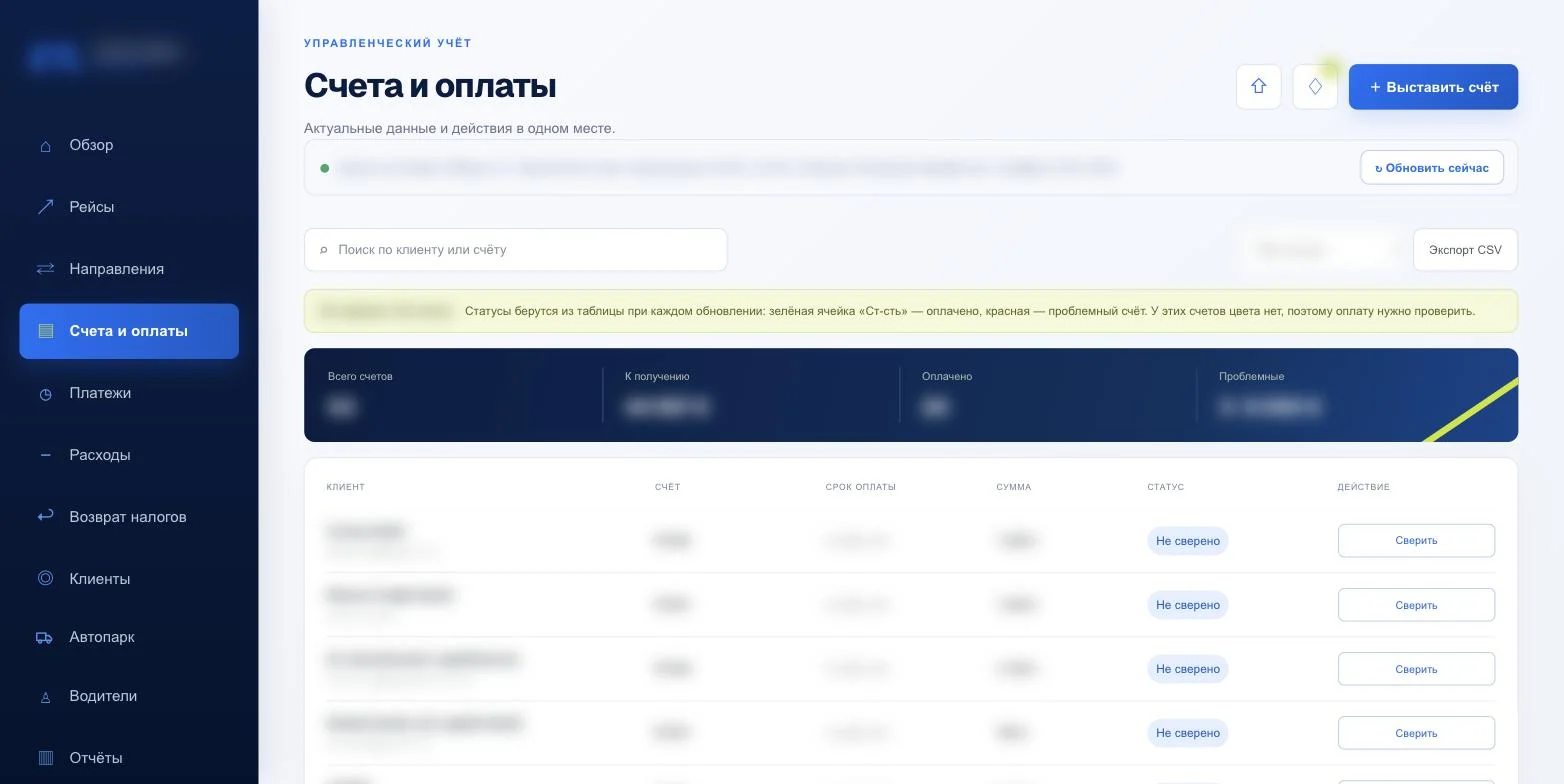Click the Счета и оплаты page heading
This screenshot has width=1564, height=784.
point(430,86)
